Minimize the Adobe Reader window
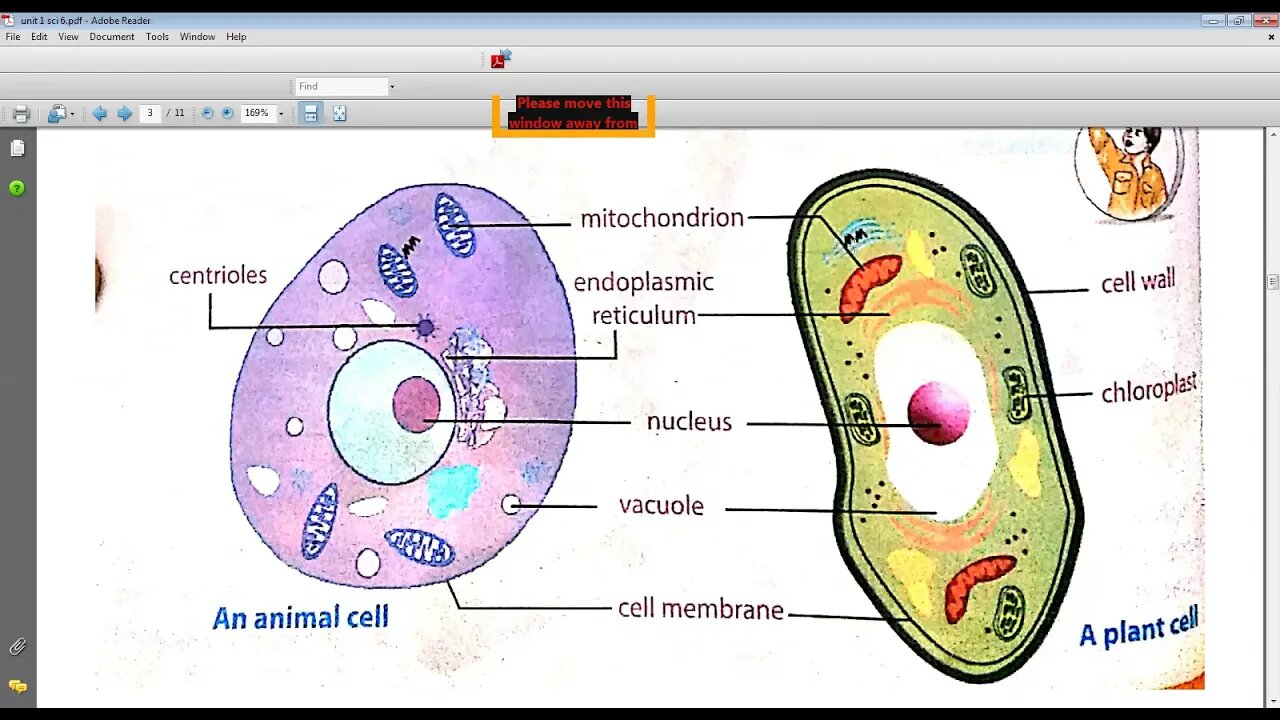Viewport: 1280px width, 720px height. click(1213, 20)
